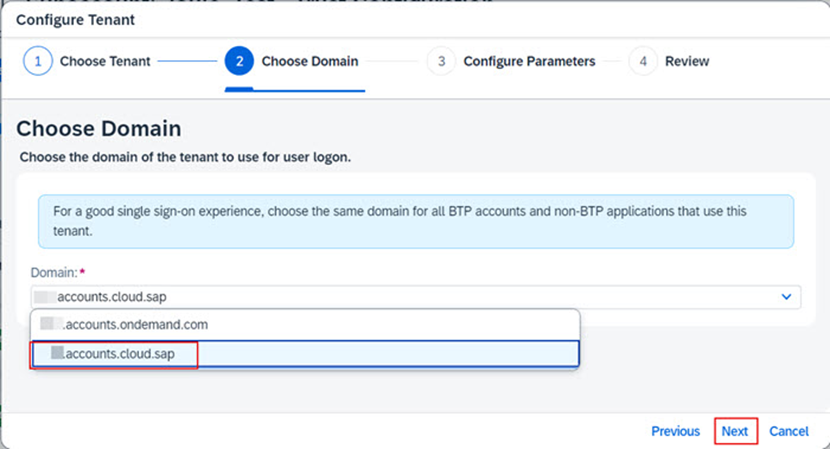The height and width of the screenshot is (449, 830).
Task: Jump to the Configure Parameters step label
Action: click(529, 61)
